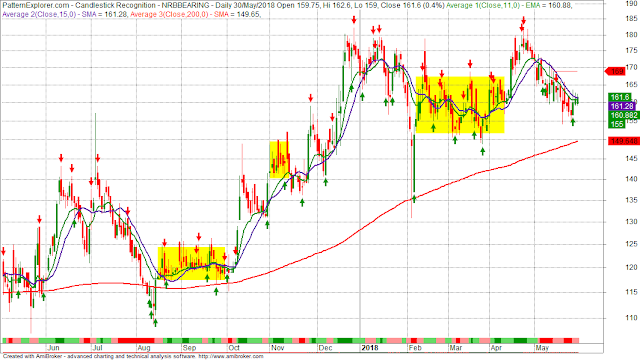Viewport: 640px width, 360px height.
Task: Click the green 161.6 close price label
Action: pyautogui.click(x=620, y=97)
